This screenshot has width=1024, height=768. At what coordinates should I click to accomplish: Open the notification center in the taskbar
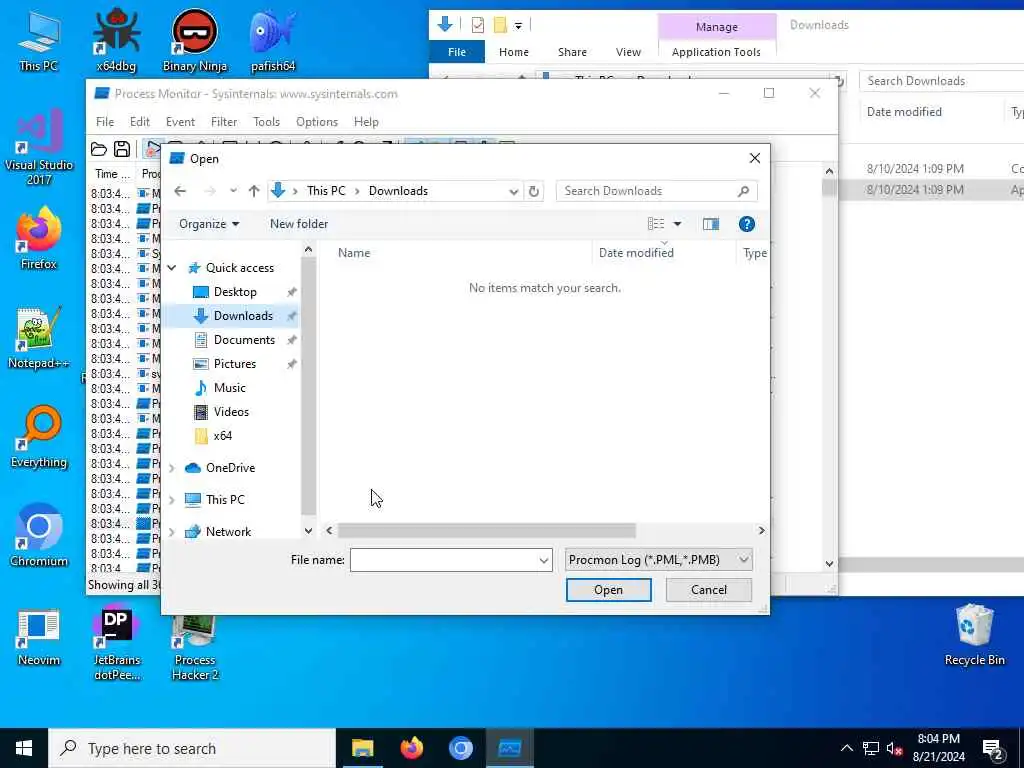(993, 749)
